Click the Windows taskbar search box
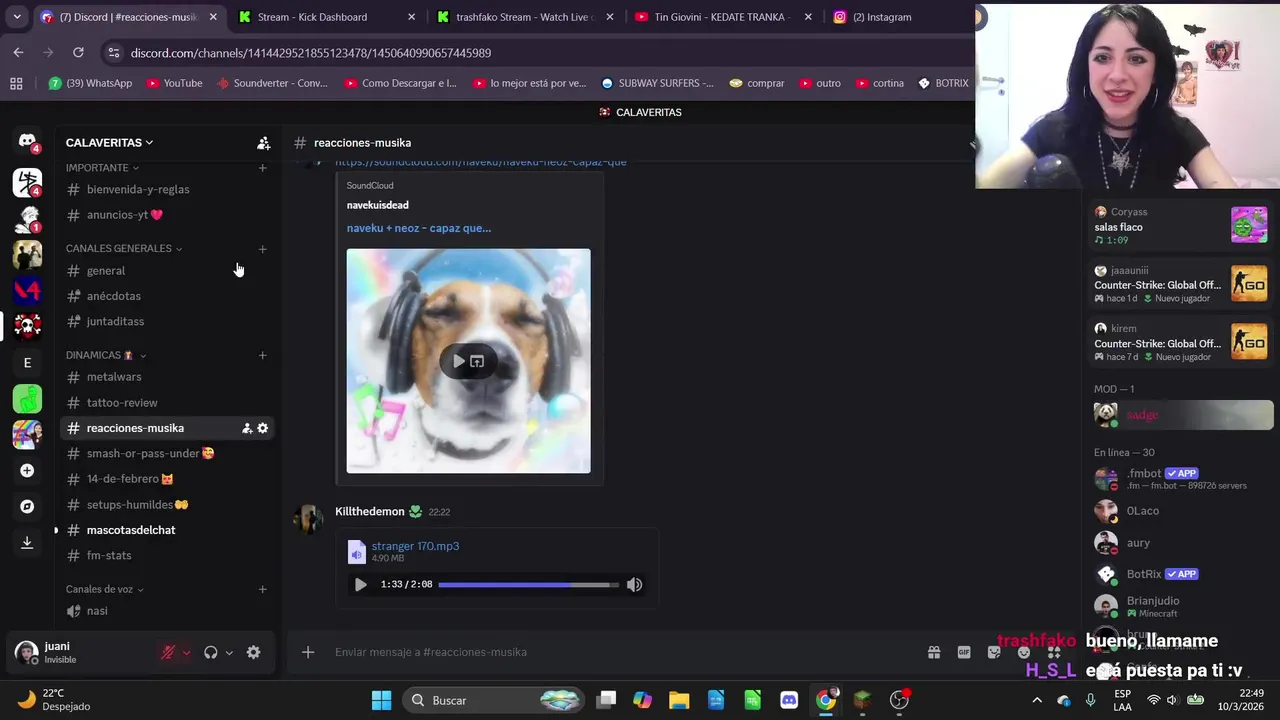The image size is (1280, 720). point(495,700)
